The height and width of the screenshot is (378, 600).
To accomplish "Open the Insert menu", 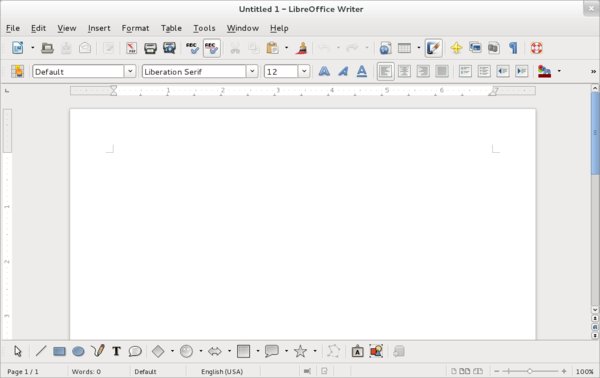I will click(99, 28).
